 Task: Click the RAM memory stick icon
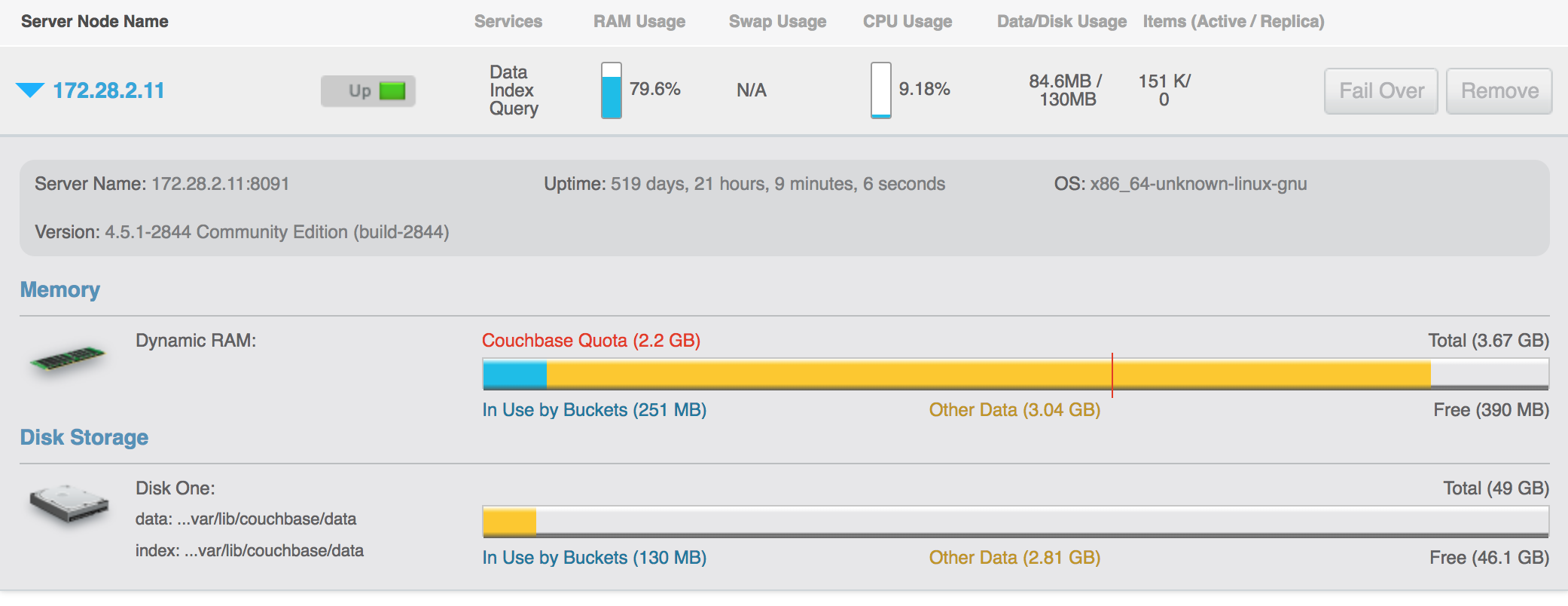(x=68, y=358)
